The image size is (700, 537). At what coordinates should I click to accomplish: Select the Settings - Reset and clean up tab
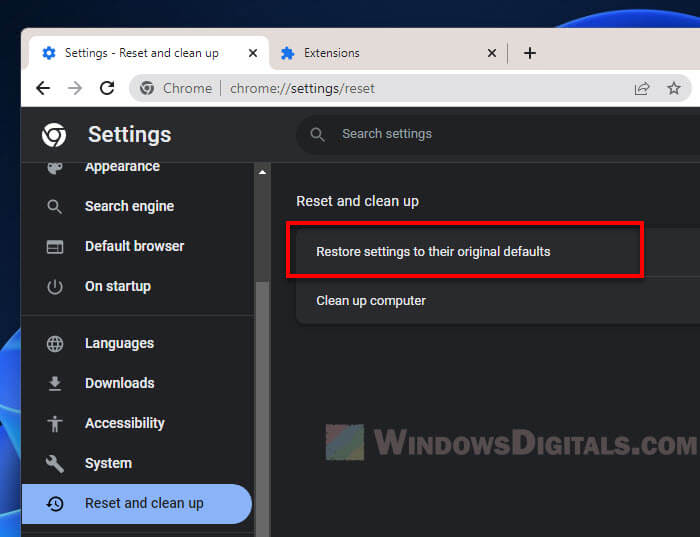140,53
